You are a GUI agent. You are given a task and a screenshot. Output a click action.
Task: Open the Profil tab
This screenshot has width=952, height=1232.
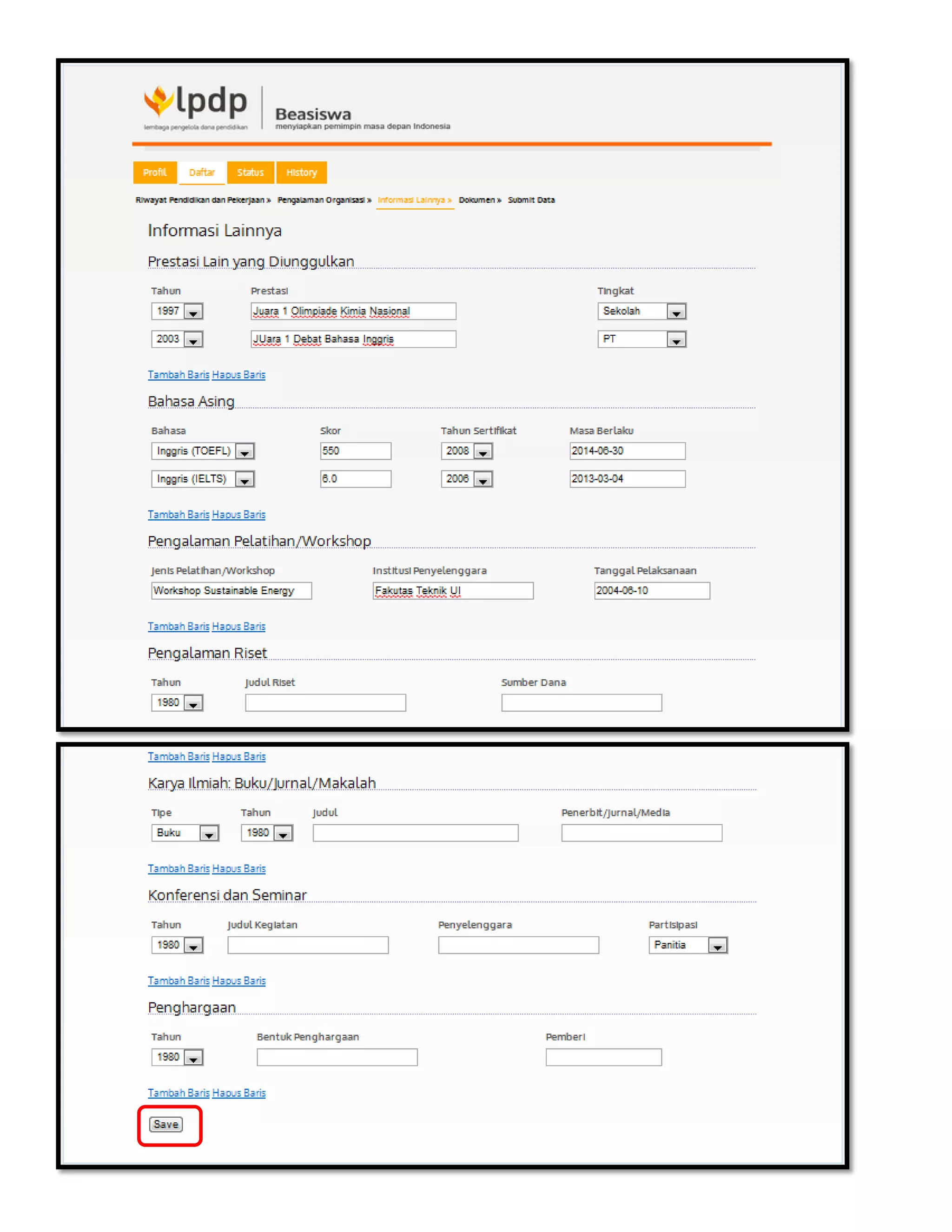click(154, 172)
